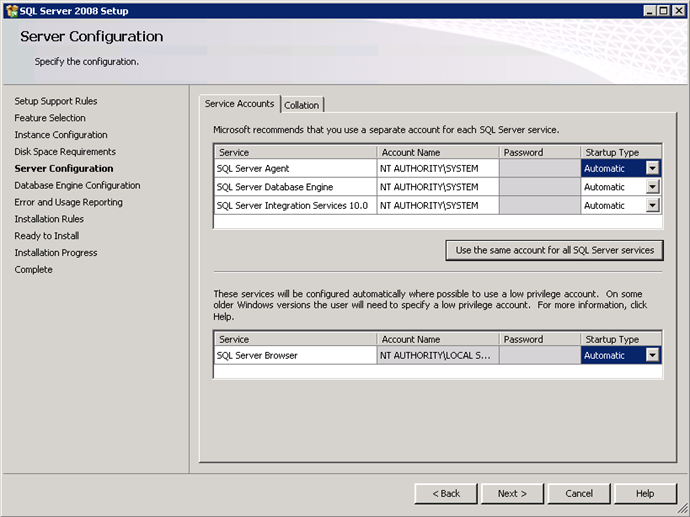This screenshot has width=690, height=517.
Task: Edit Account Name for SQL Server Agent
Action: point(438,169)
